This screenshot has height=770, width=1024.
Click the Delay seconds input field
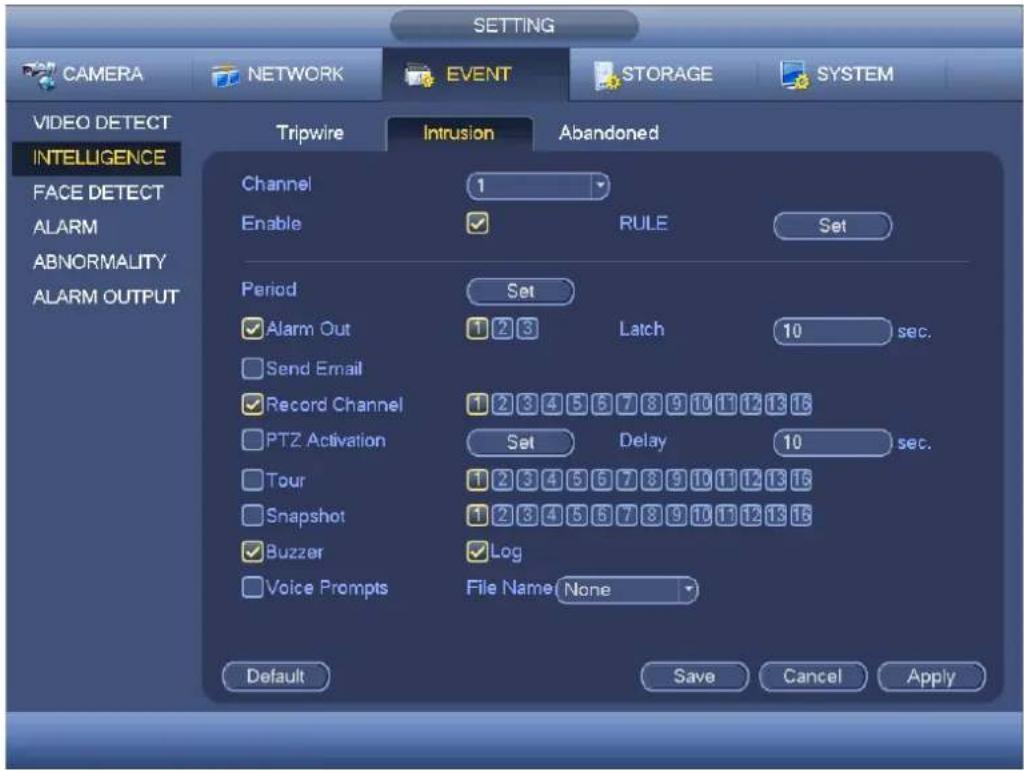click(832, 442)
